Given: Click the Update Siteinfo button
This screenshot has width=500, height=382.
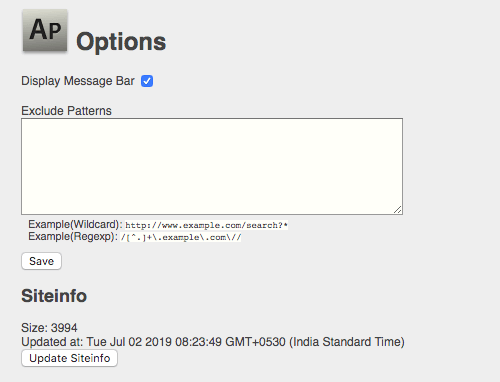Looking at the screenshot, I should (69, 358).
